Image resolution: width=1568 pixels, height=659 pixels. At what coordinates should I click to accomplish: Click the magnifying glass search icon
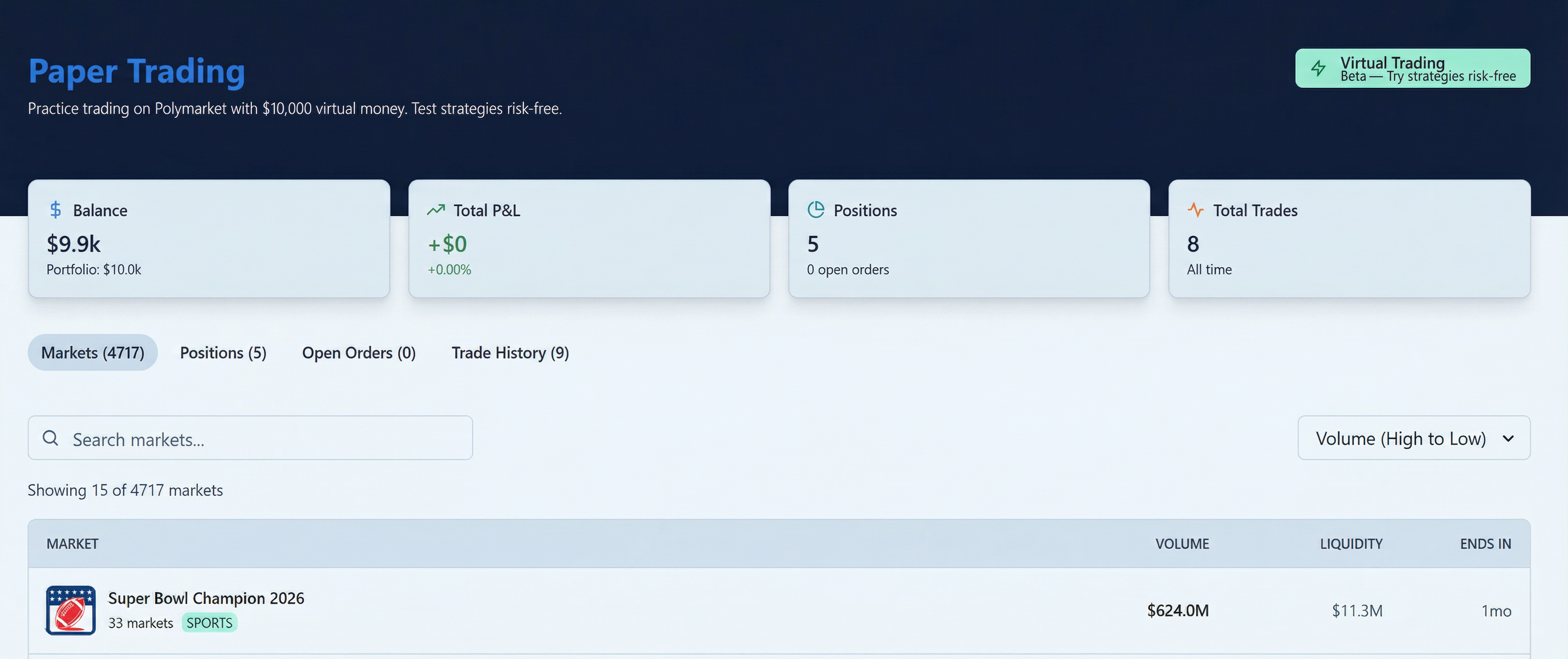pyautogui.click(x=50, y=438)
